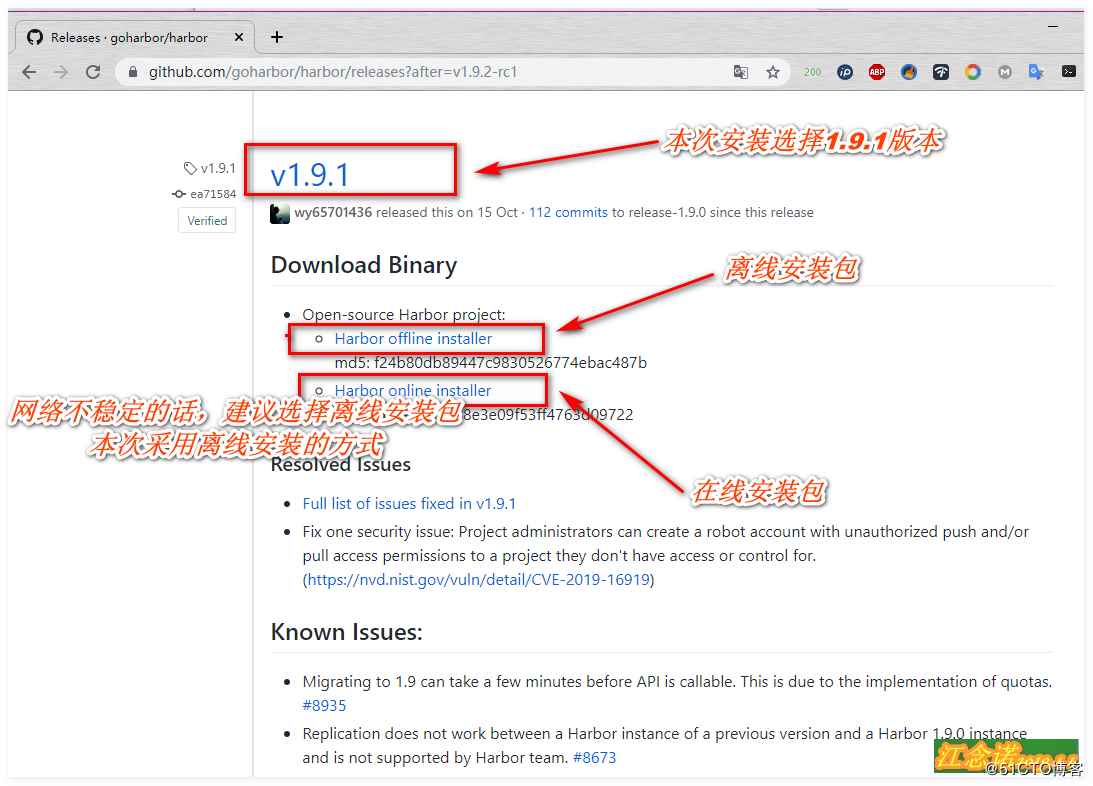Click the bookmark star icon
This screenshot has width=1093, height=786.
[773, 71]
